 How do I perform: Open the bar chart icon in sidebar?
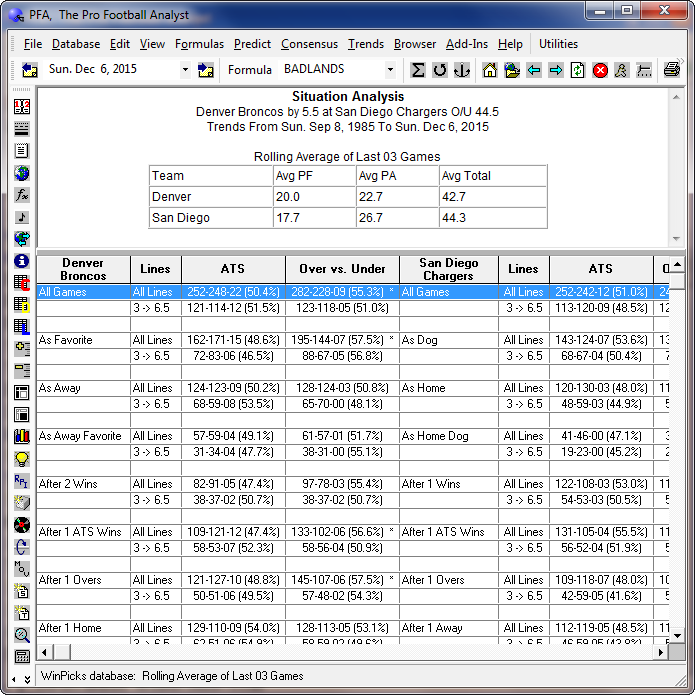[22, 437]
